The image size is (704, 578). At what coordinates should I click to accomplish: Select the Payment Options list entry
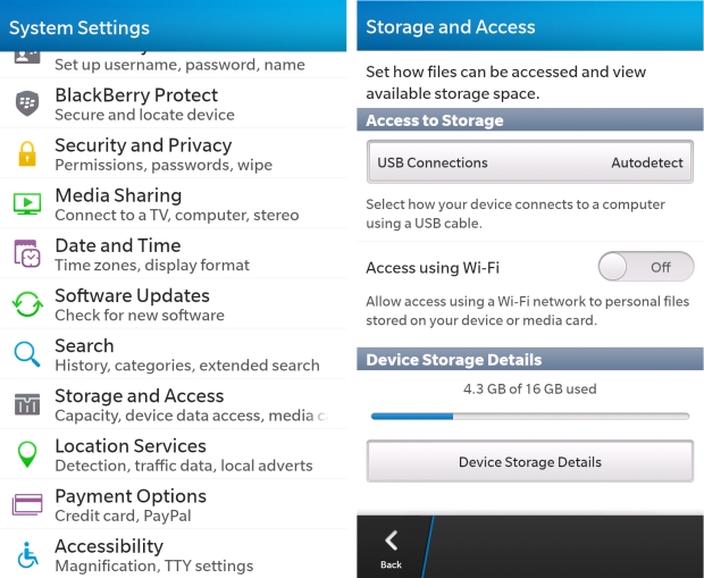tap(180, 504)
